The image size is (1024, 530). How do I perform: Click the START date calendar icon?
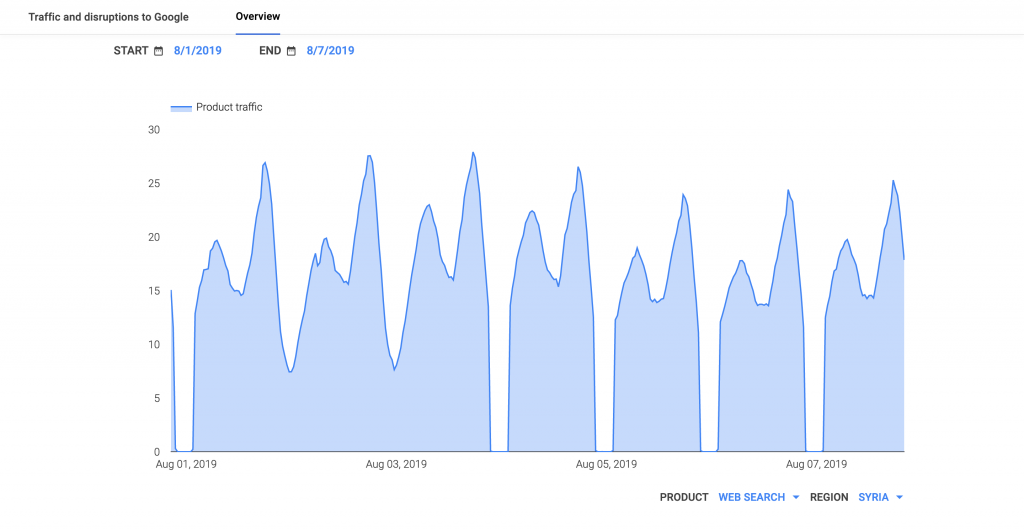tap(159, 51)
